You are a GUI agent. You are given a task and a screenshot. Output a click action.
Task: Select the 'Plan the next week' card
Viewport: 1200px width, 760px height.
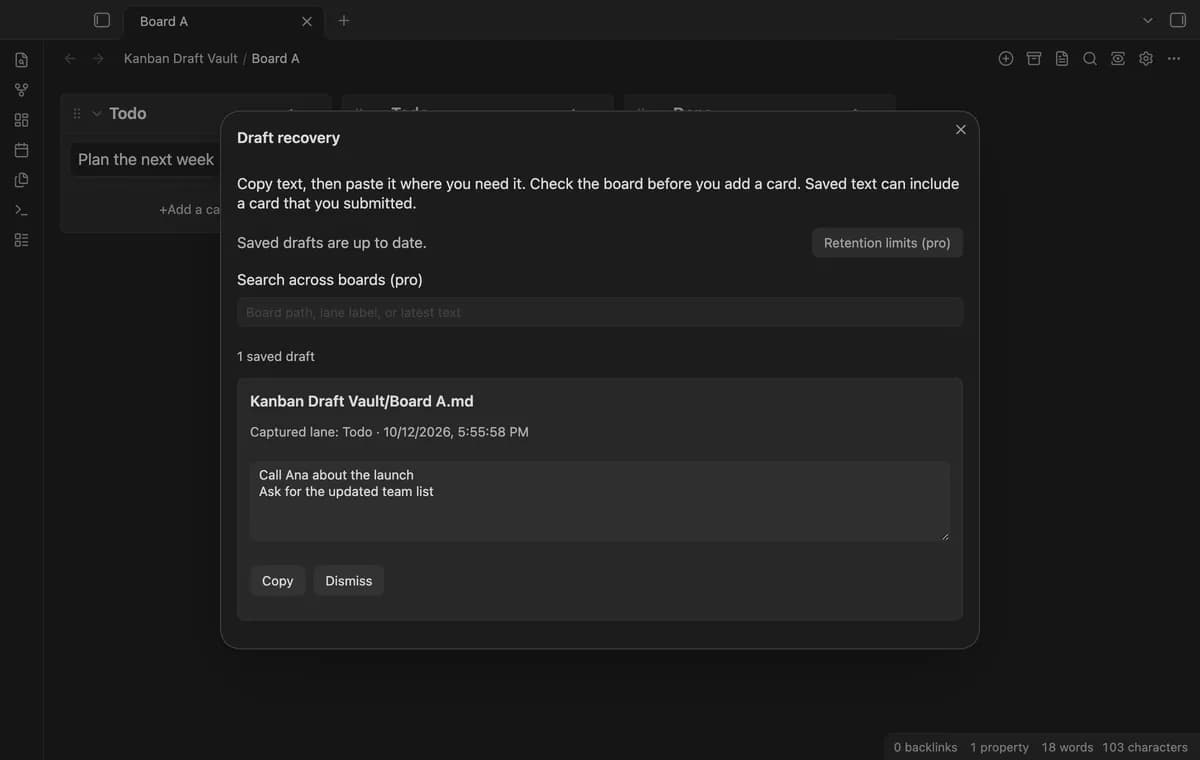pos(146,159)
